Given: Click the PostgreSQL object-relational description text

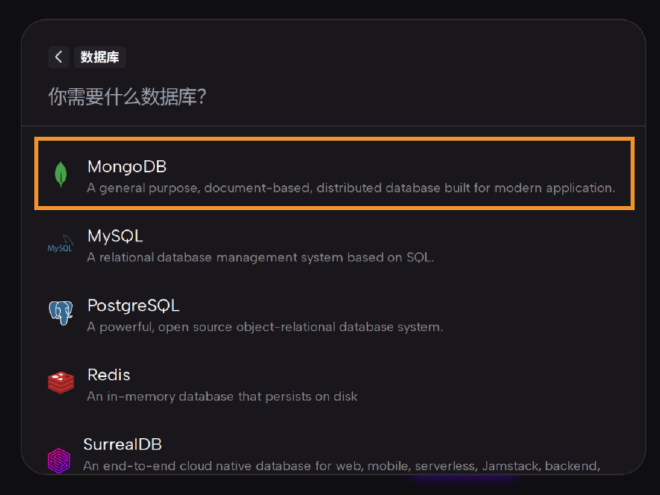Looking at the screenshot, I should 264,326.
